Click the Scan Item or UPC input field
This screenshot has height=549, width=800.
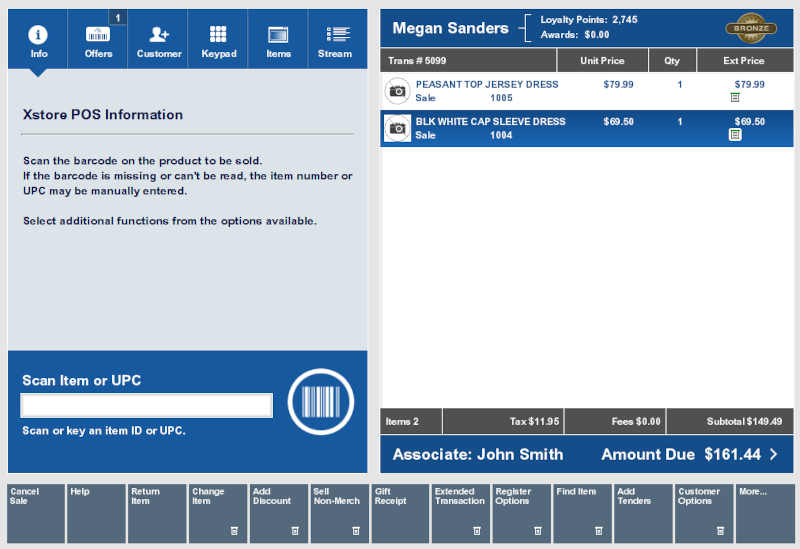point(146,406)
